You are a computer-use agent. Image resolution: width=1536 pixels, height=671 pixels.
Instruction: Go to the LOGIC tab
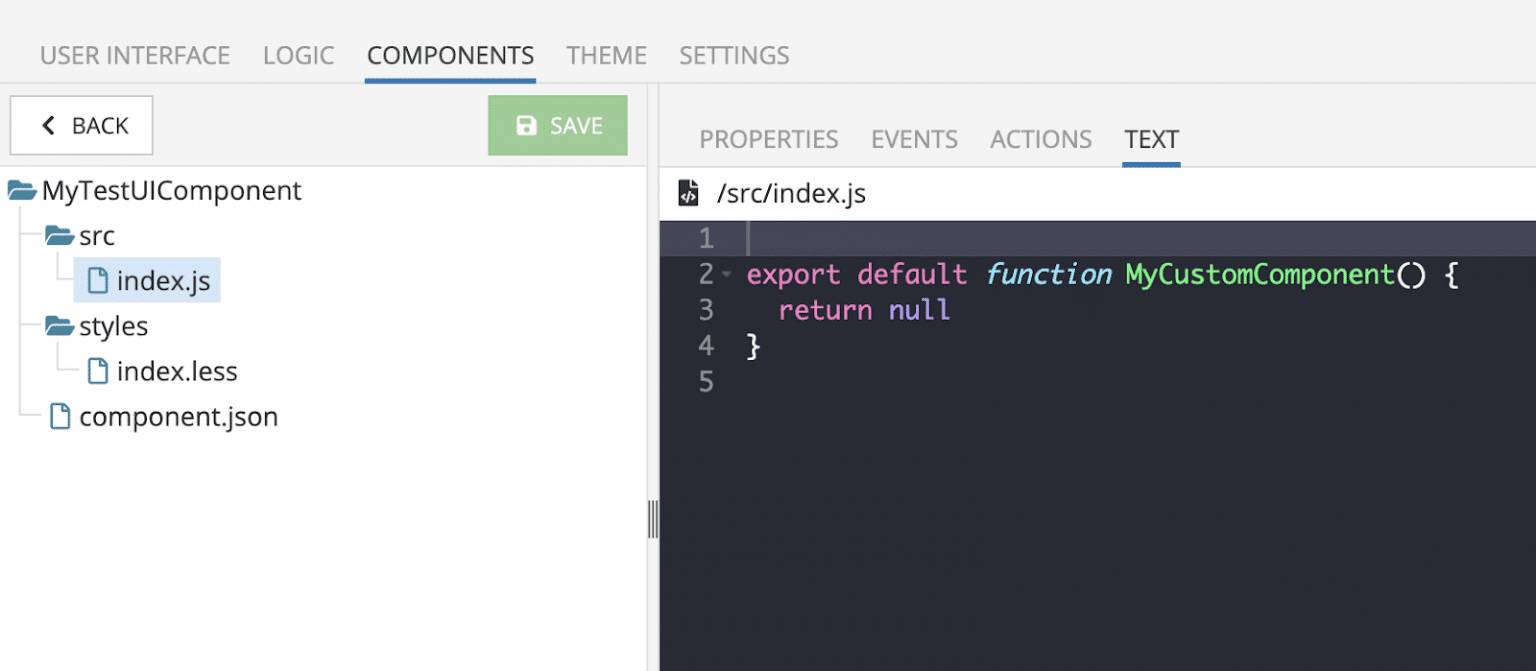[x=297, y=55]
